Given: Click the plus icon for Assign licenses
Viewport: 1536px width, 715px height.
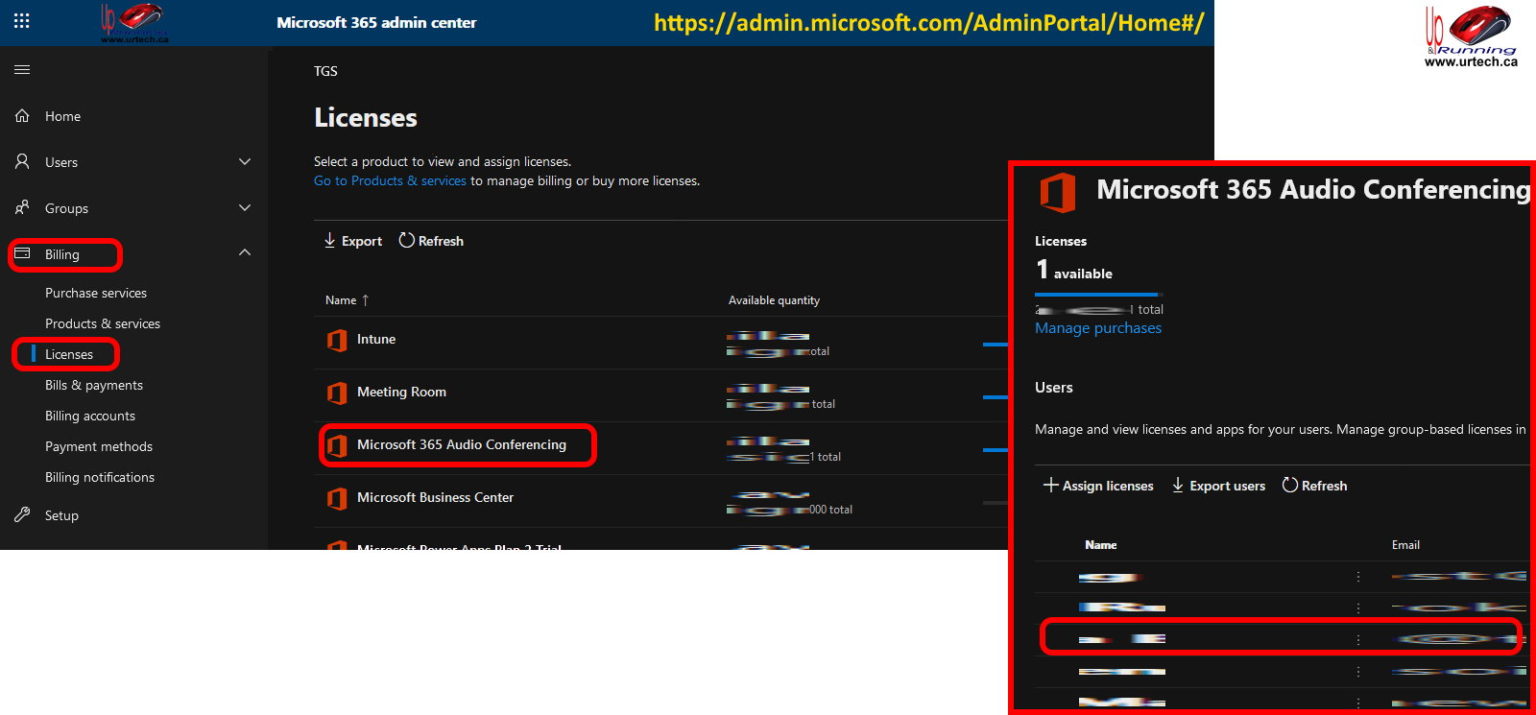Looking at the screenshot, I should [x=1050, y=486].
